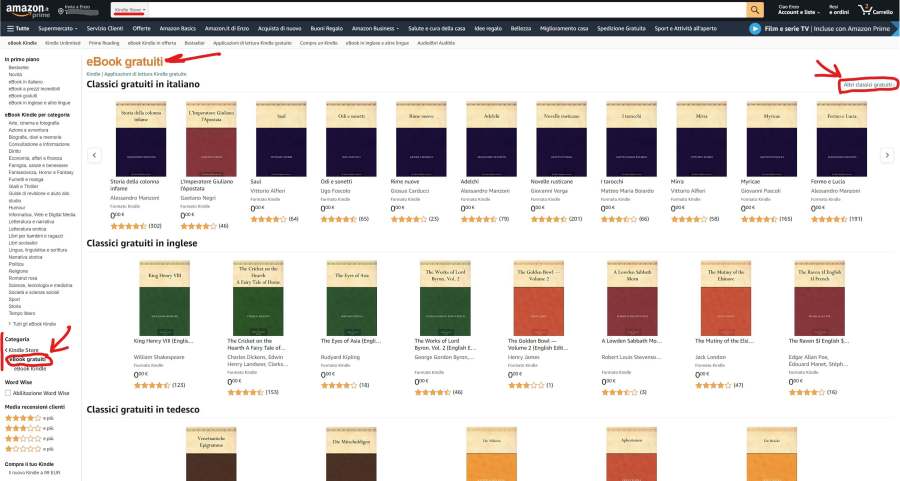Viewport: 900px width, 481px height.
Task: Open the shopping cart (Carrello)
Action: [x=876, y=10]
